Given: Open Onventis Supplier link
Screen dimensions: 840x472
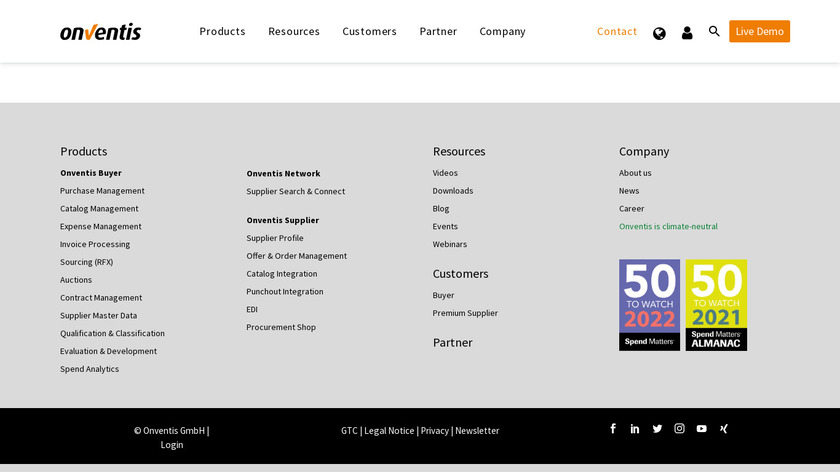Looking at the screenshot, I should point(282,220).
